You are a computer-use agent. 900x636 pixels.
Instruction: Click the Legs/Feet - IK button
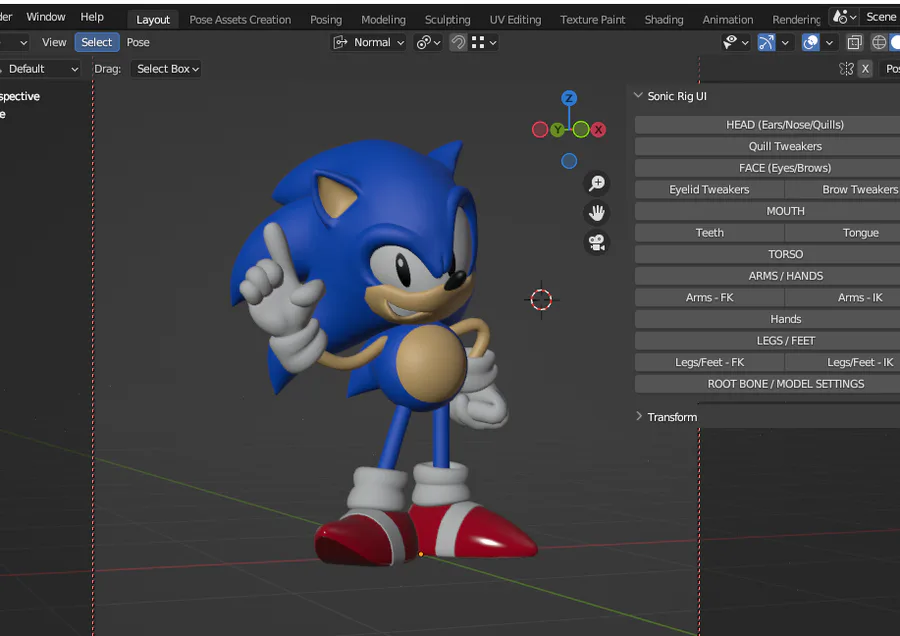pyautogui.click(x=843, y=362)
